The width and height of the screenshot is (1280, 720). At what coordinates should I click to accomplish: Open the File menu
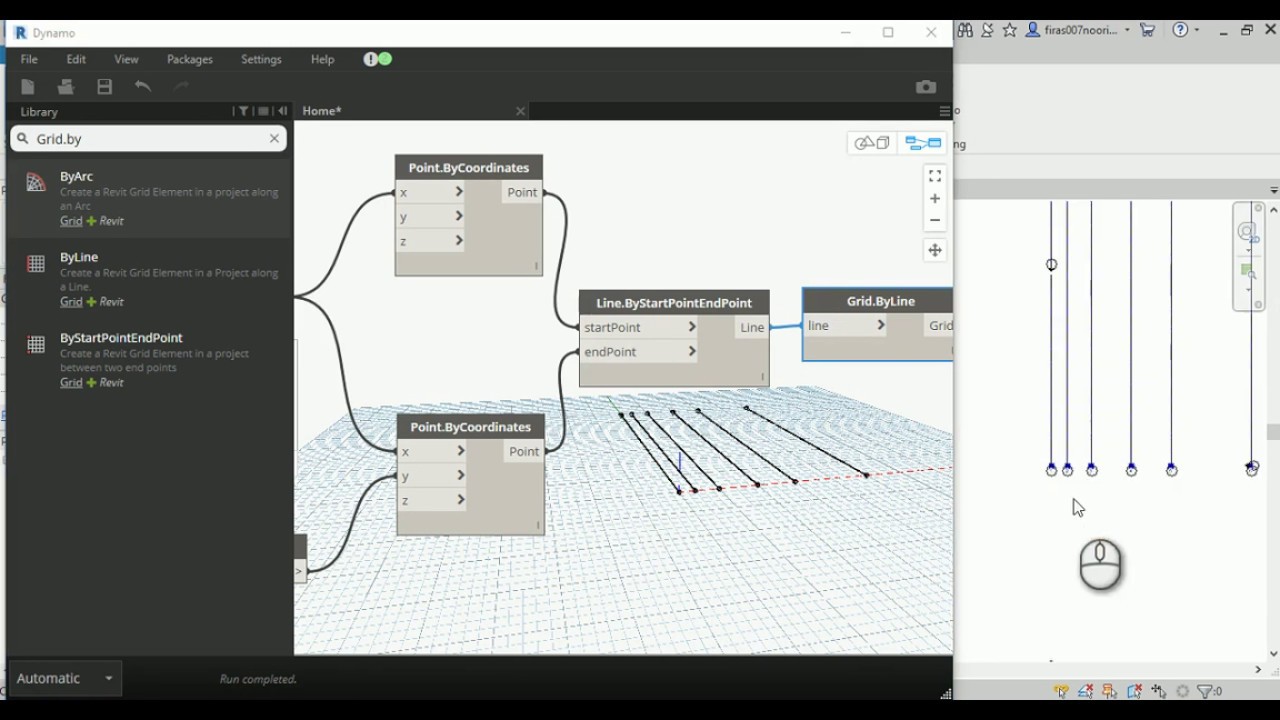[x=29, y=59]
